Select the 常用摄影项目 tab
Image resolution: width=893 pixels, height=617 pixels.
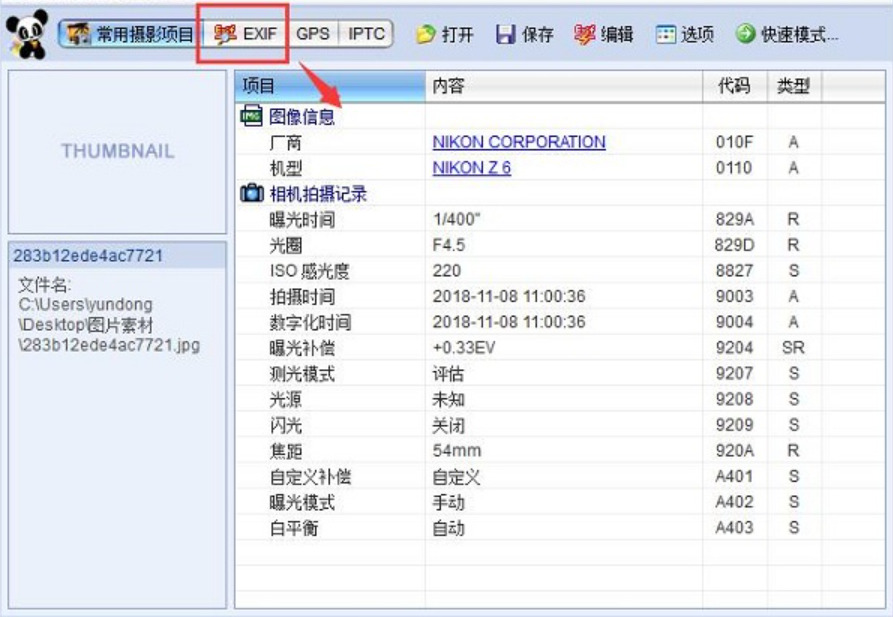pyautogui.click(x=131, y=34)
